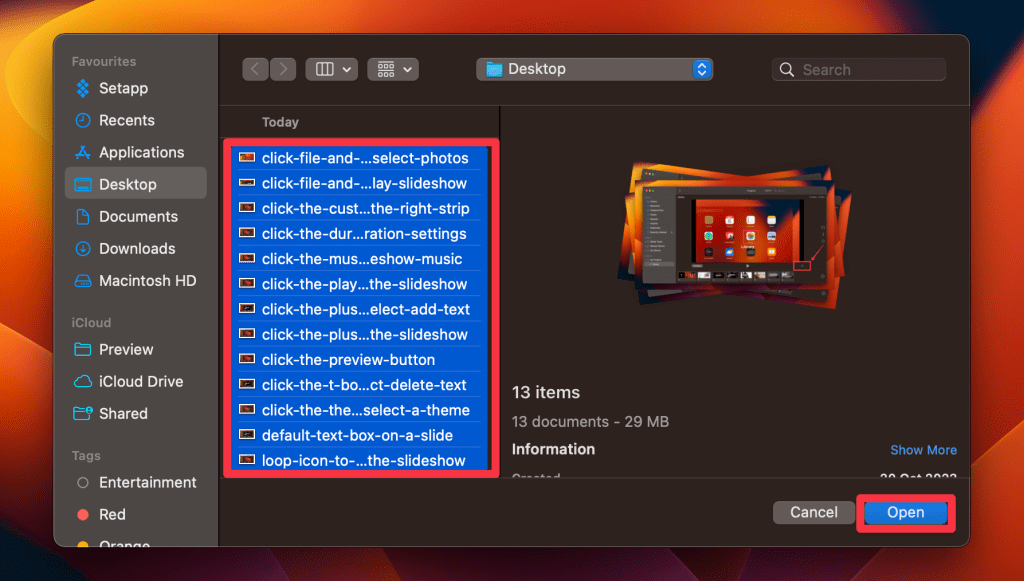Click the Recents clock icon
1024x581 pixels.
83,120
